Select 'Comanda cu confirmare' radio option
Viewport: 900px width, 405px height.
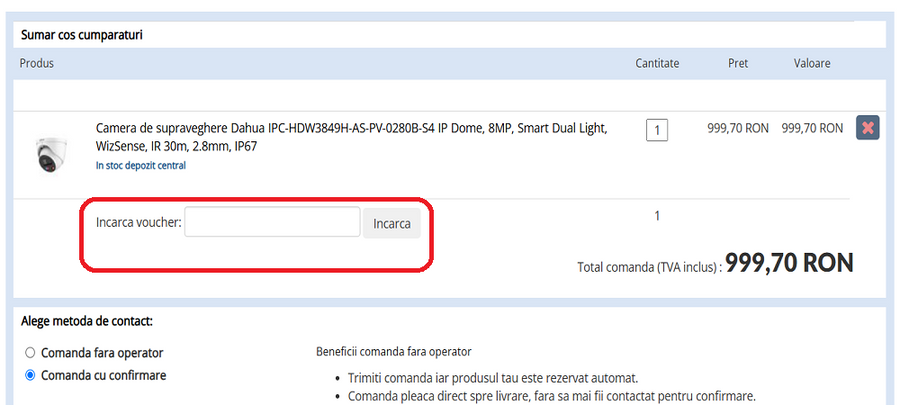click(x=29, y=376)
